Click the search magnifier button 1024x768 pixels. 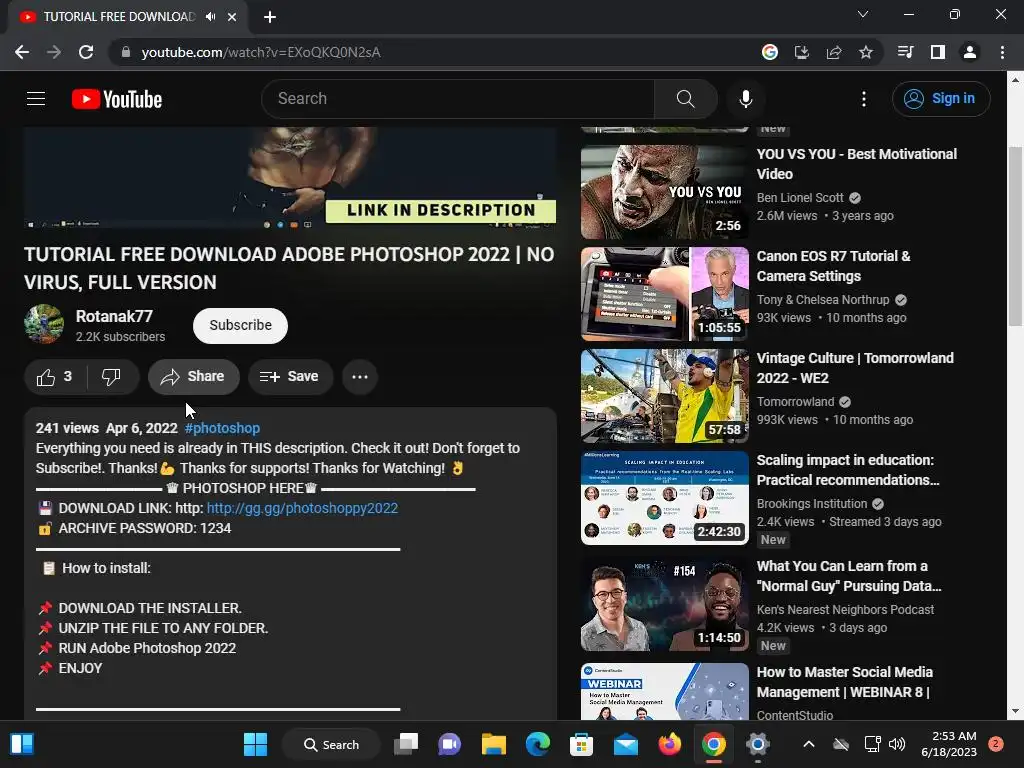685,99
